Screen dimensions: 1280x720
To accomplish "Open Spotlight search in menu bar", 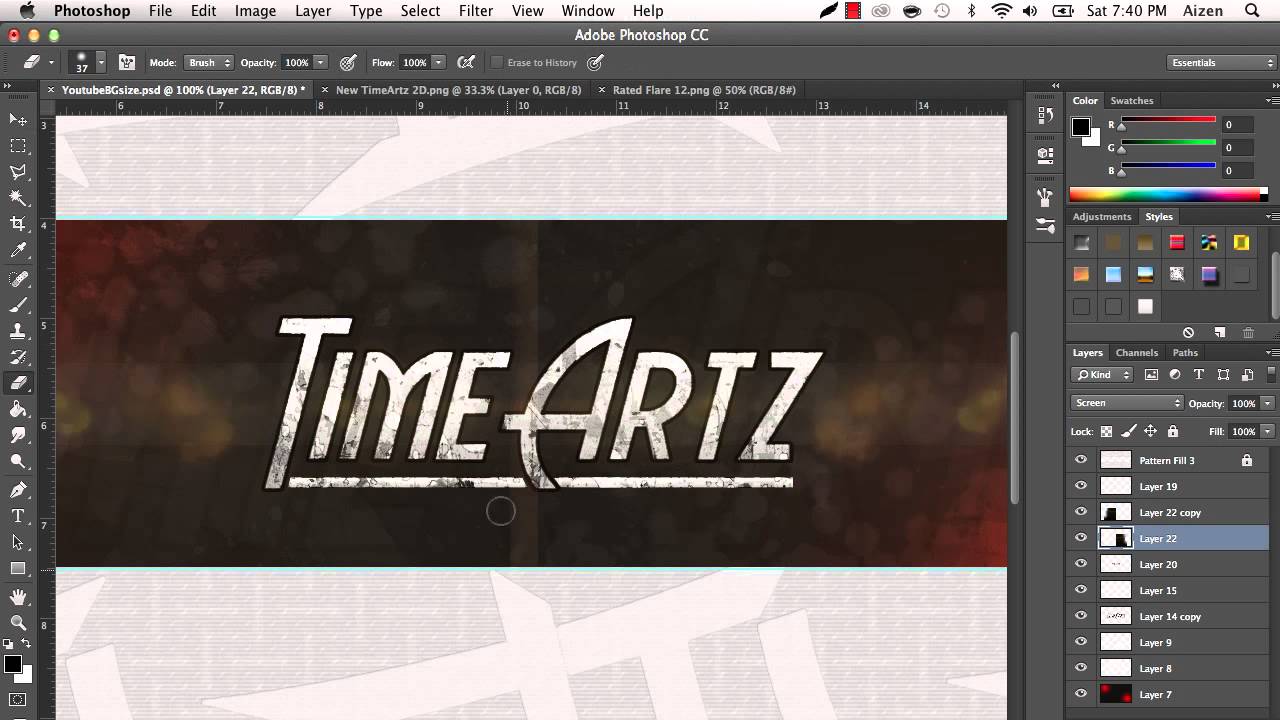I will coord(1252,11).
